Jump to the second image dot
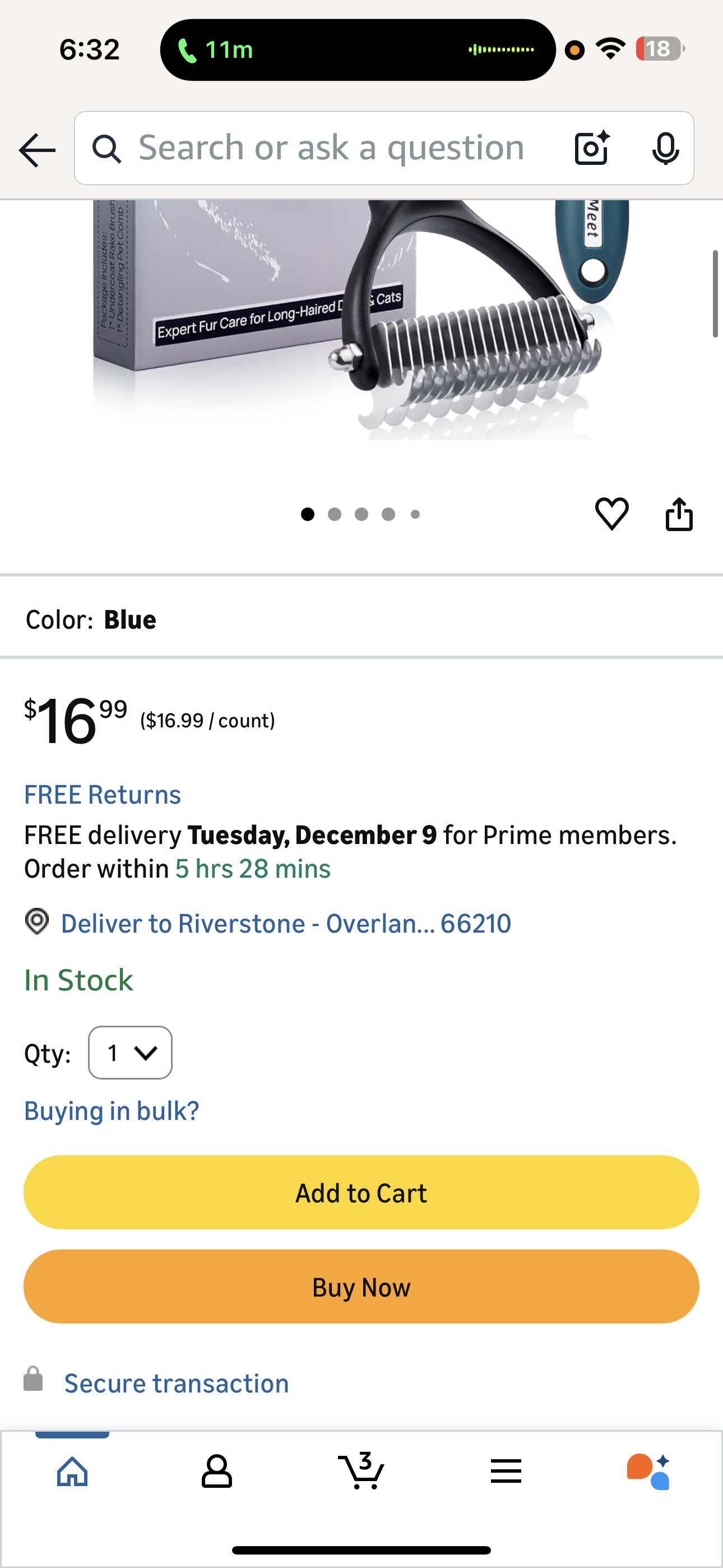Image resolution: width=723 pixels, height=1568 pixels. point(335,514)
